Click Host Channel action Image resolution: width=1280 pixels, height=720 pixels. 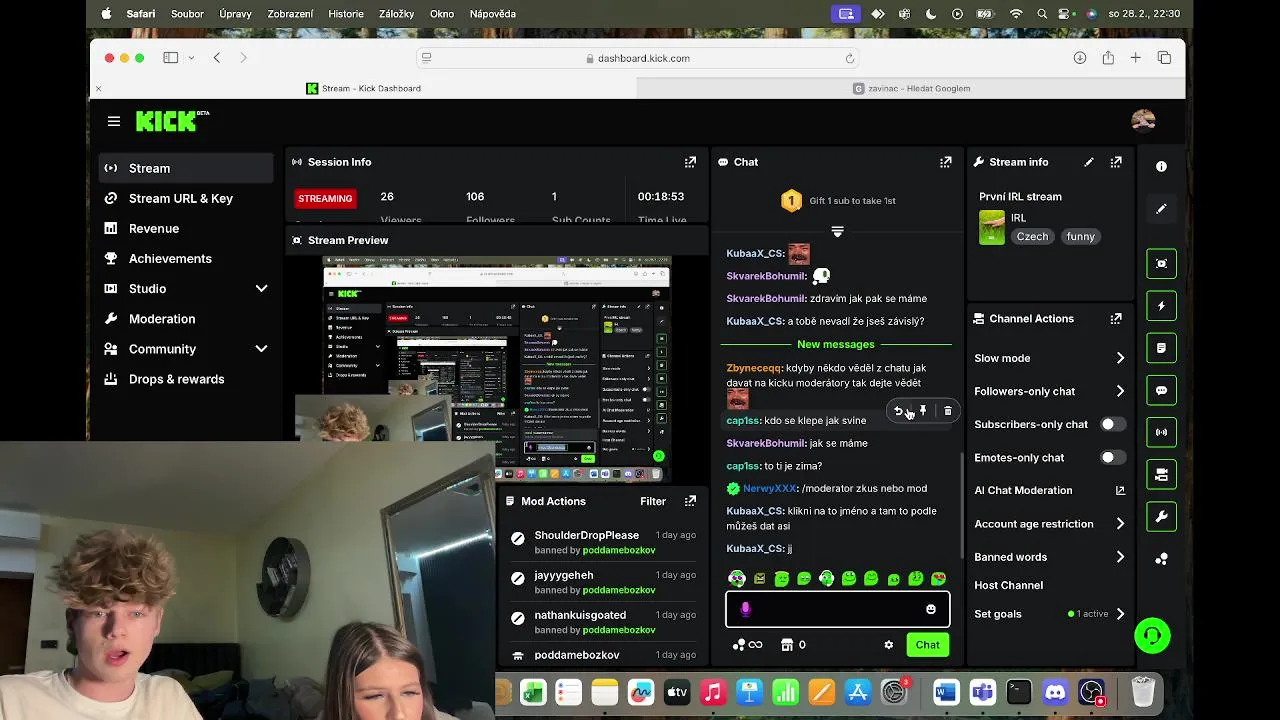1008,585
